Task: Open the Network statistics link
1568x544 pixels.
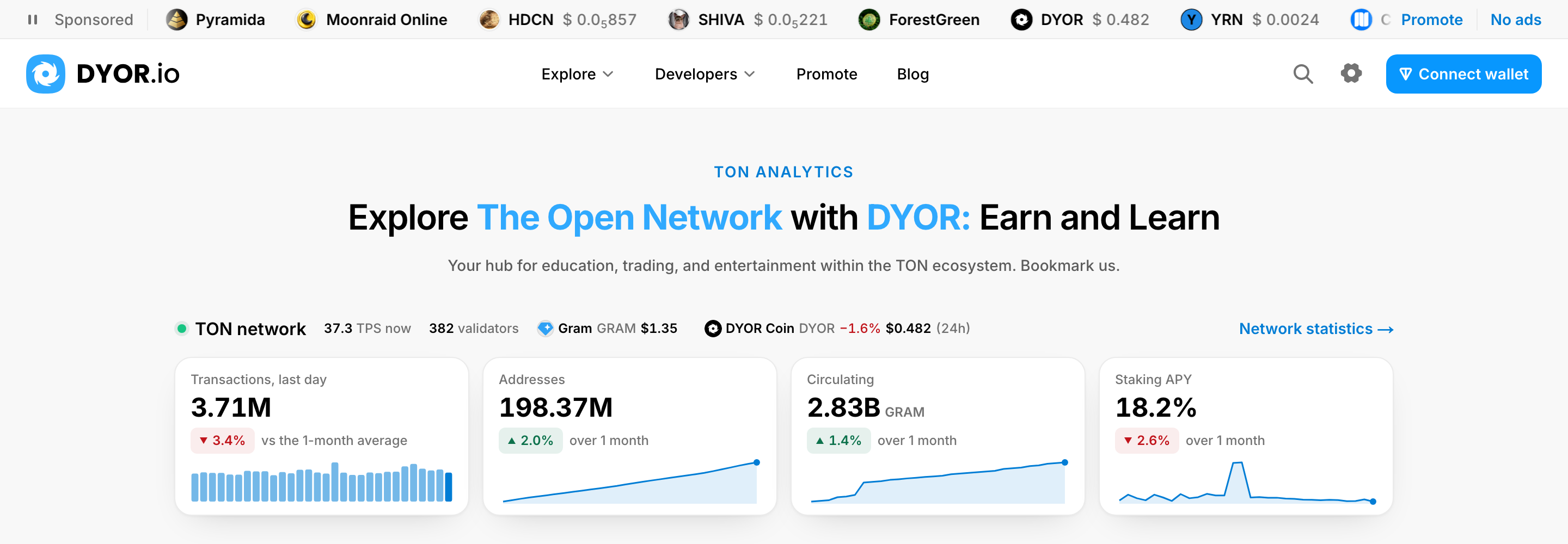Action: [1316, 329]
